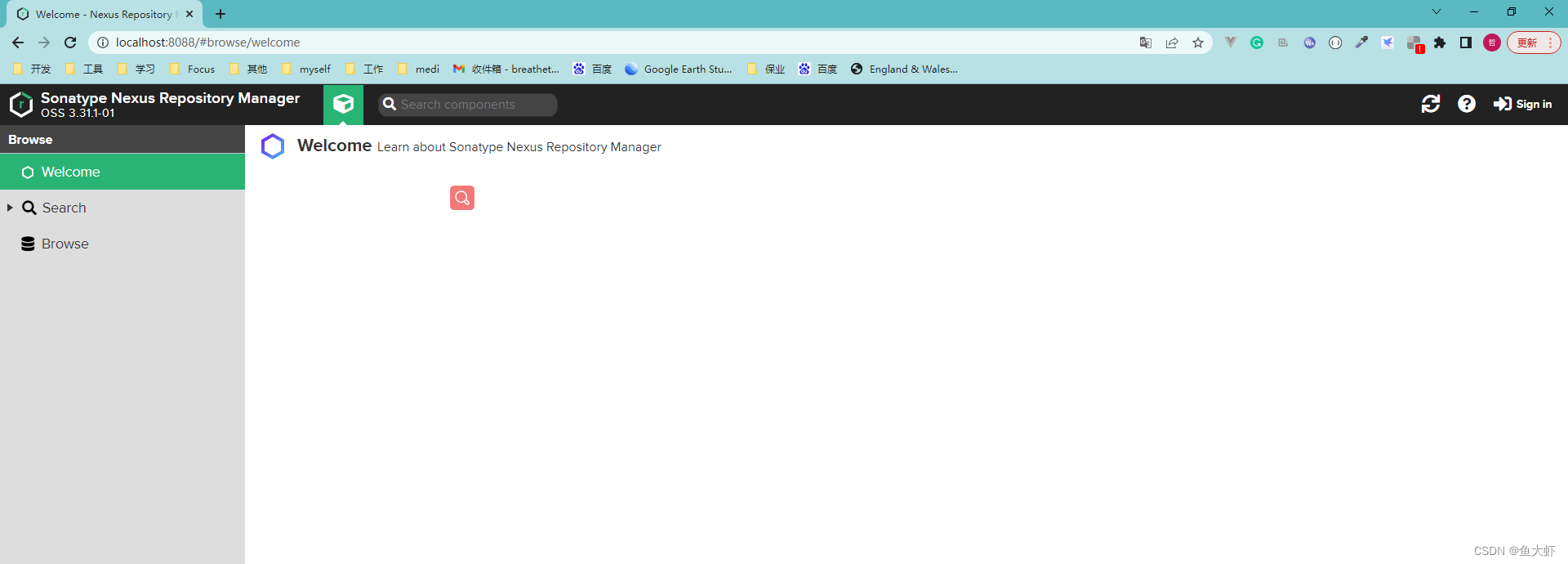The height and width of the screenshot is (564, 1568).
Task: Click the browser forward arrow
Action: [x=44, y=43]
